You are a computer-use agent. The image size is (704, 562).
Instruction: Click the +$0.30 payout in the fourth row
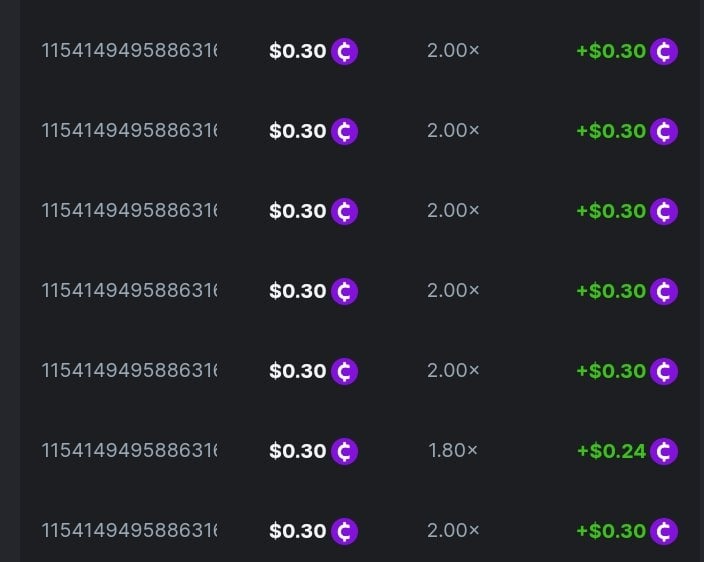coord(611,291)
